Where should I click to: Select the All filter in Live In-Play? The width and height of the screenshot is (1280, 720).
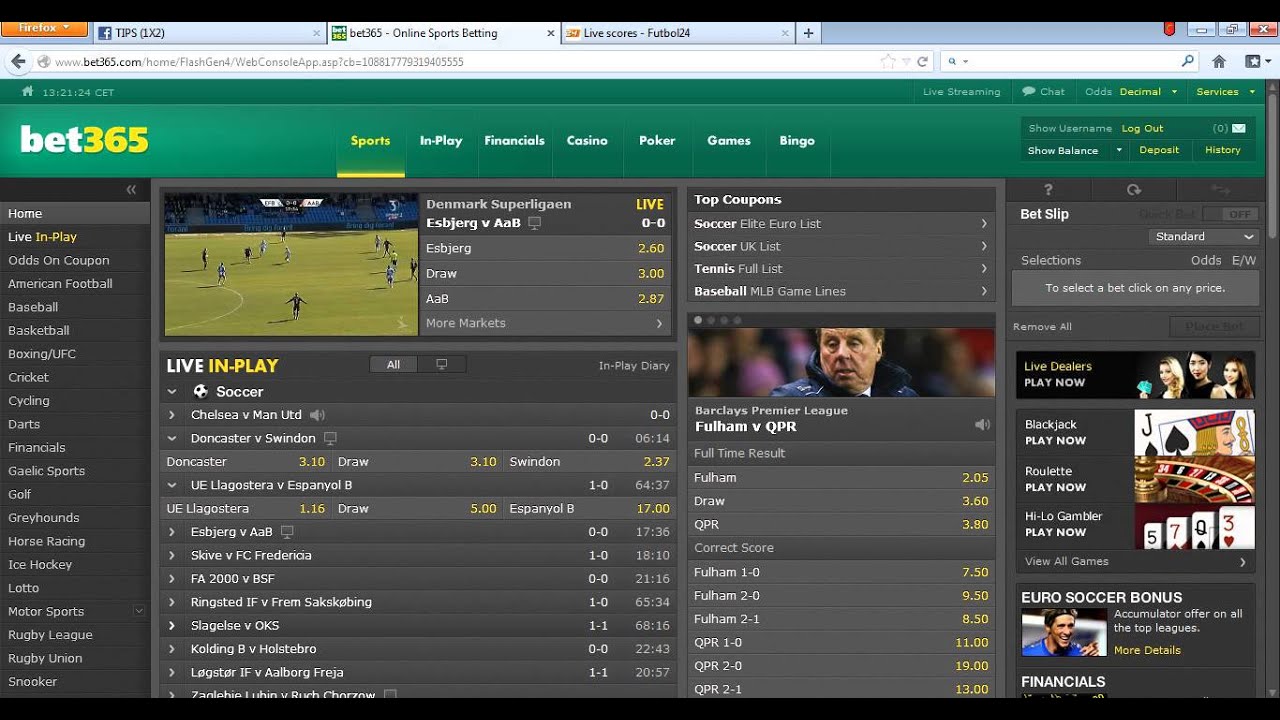pyautogui.click(x=393, y=365)
